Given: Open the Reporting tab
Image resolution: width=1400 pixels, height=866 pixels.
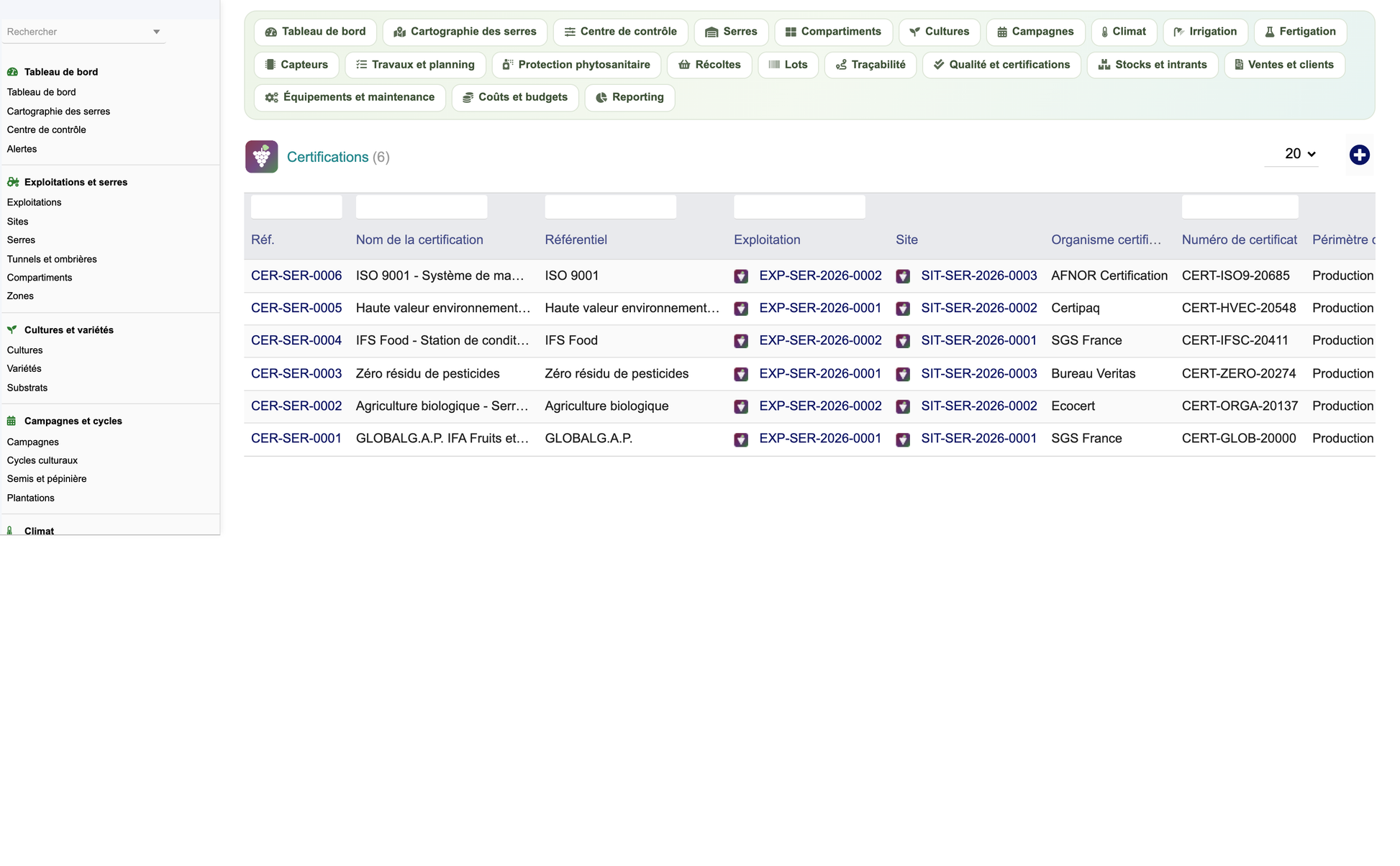Looking at the screenshot, I should pos(629,97).
